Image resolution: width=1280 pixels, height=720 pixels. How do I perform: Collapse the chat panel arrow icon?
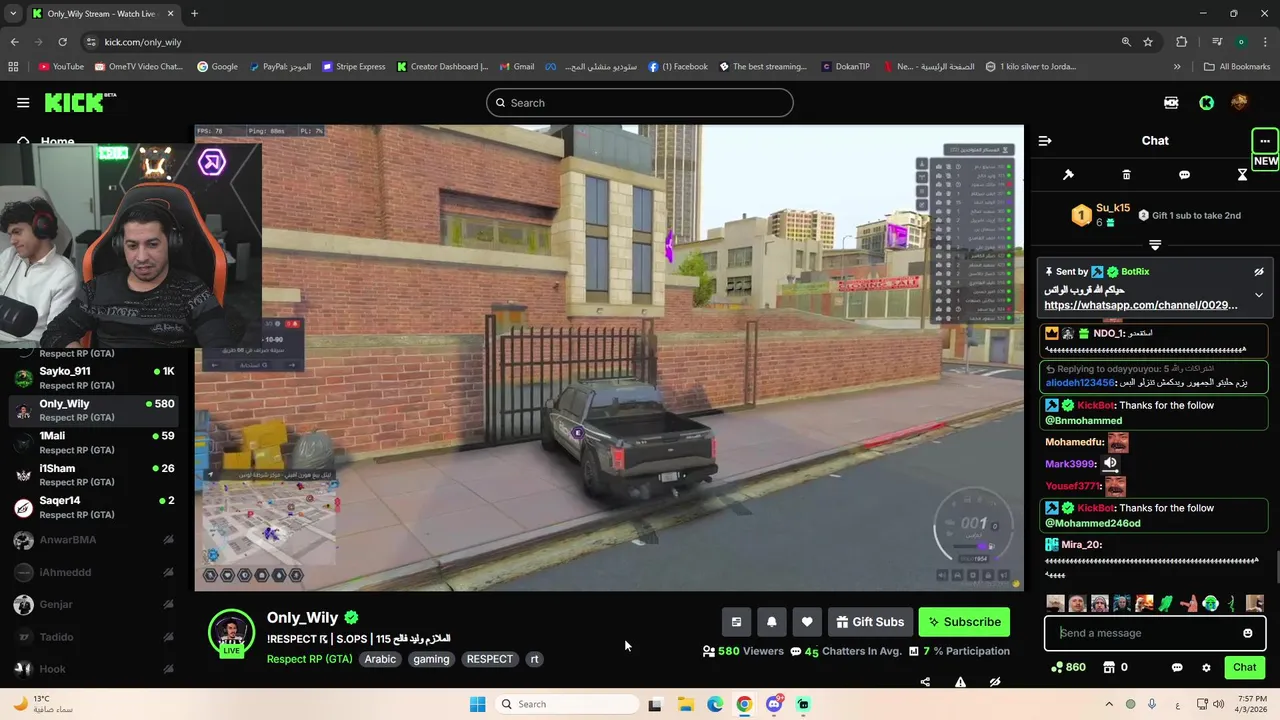coord(1045,141)
